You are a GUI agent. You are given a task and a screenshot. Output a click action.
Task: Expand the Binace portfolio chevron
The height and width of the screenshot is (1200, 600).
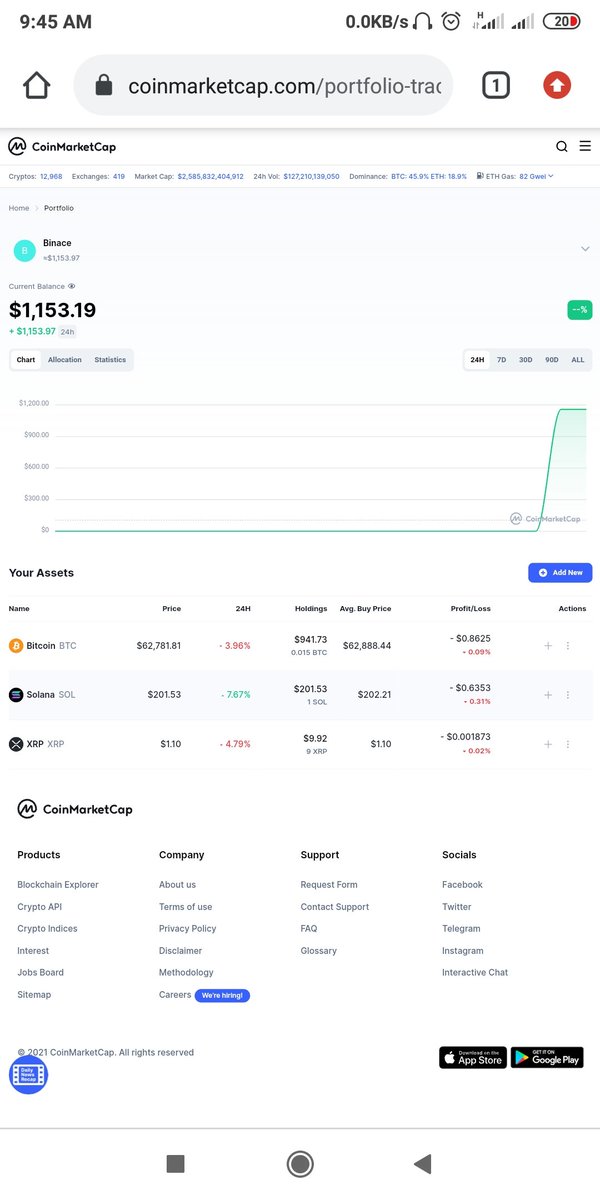[x=585, y=249]
